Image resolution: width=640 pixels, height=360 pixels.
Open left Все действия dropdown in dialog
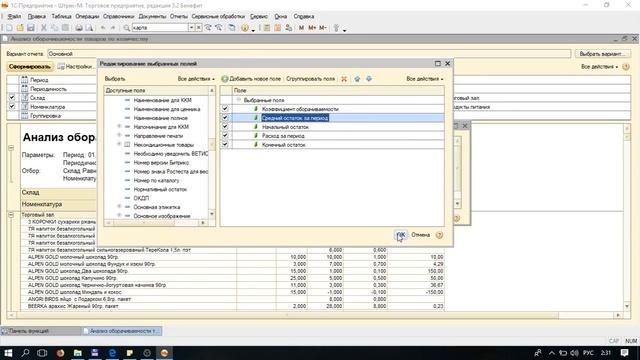(196, 79)
